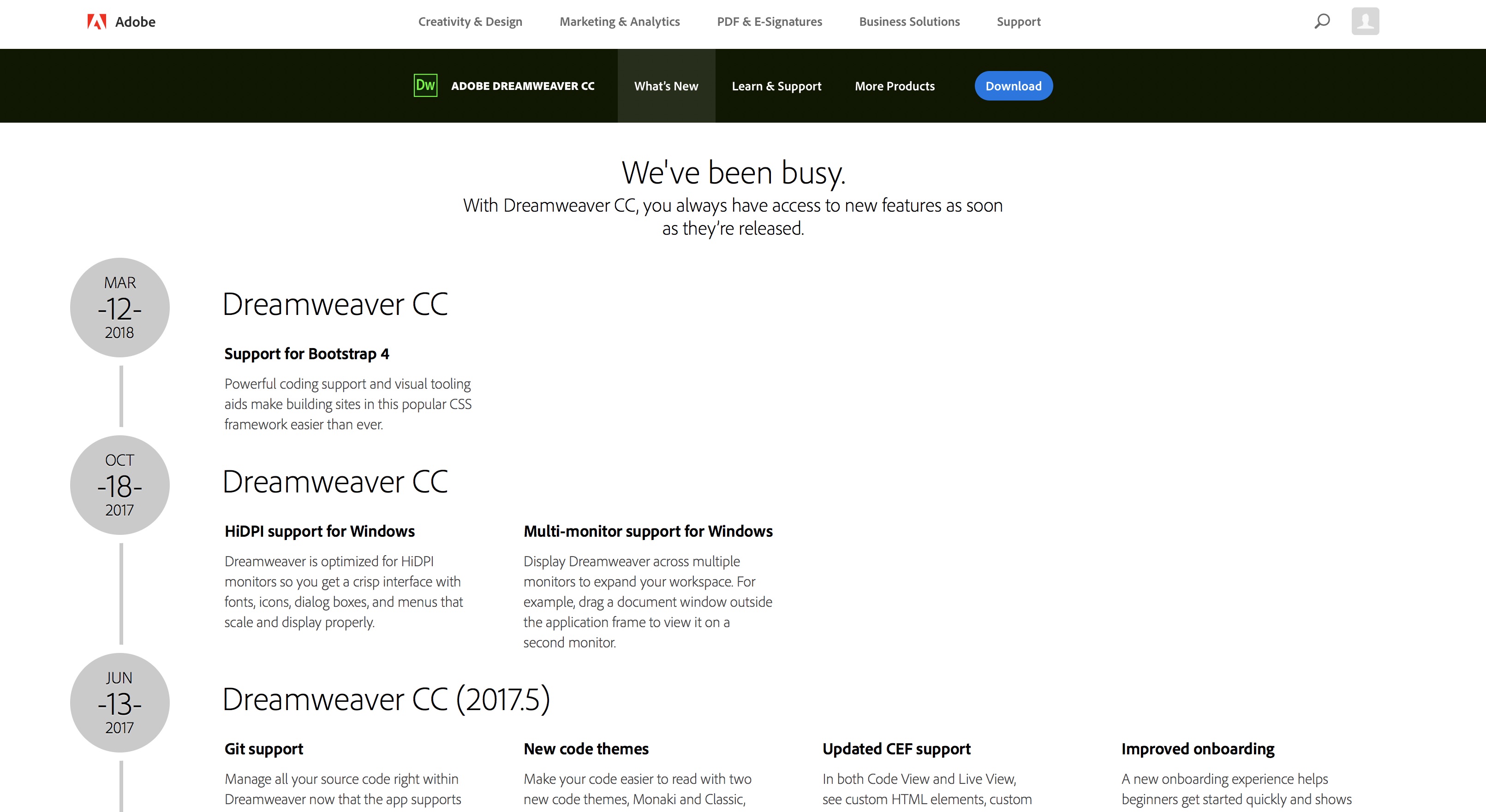Select the OCT 18 2017 timeline marker
This screenshot has width=1486, height=812.
coord(119,485)
